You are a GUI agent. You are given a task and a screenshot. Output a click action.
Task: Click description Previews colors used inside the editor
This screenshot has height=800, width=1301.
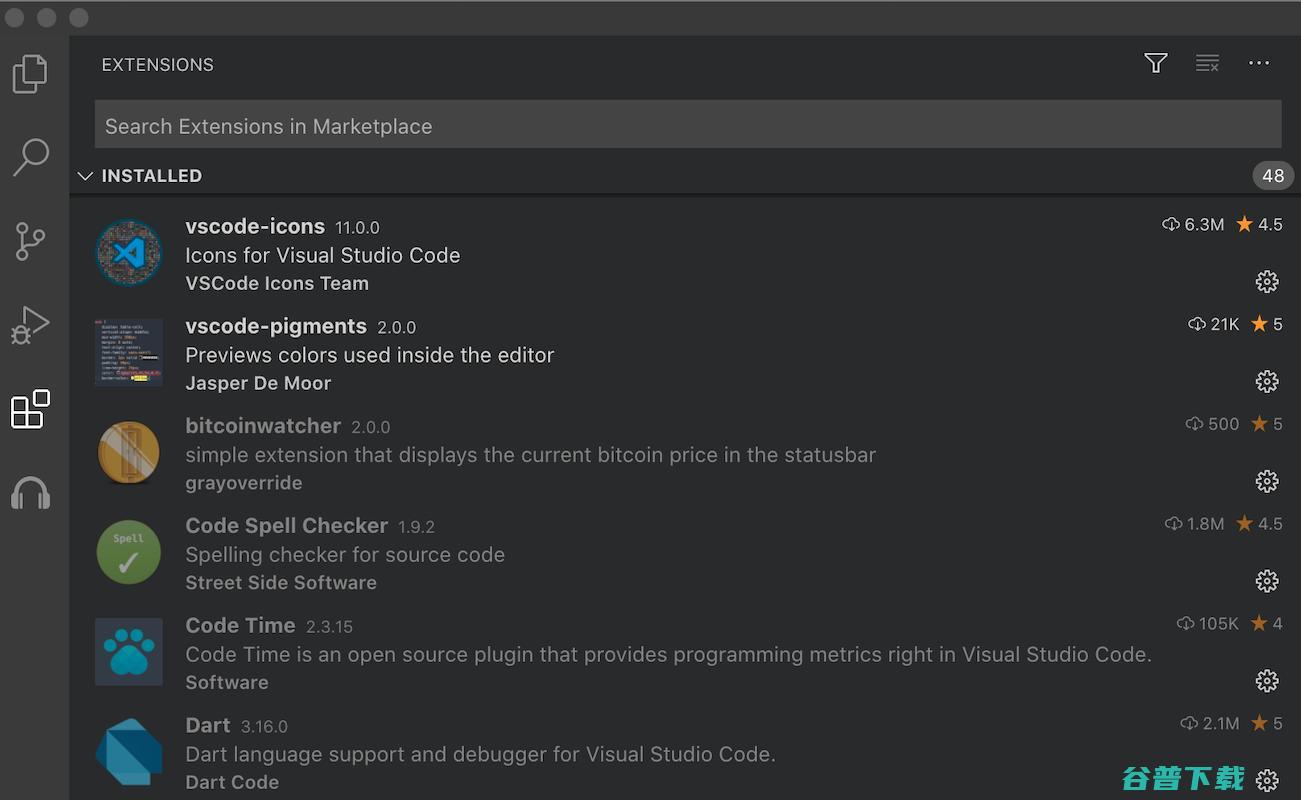(369, 355)
